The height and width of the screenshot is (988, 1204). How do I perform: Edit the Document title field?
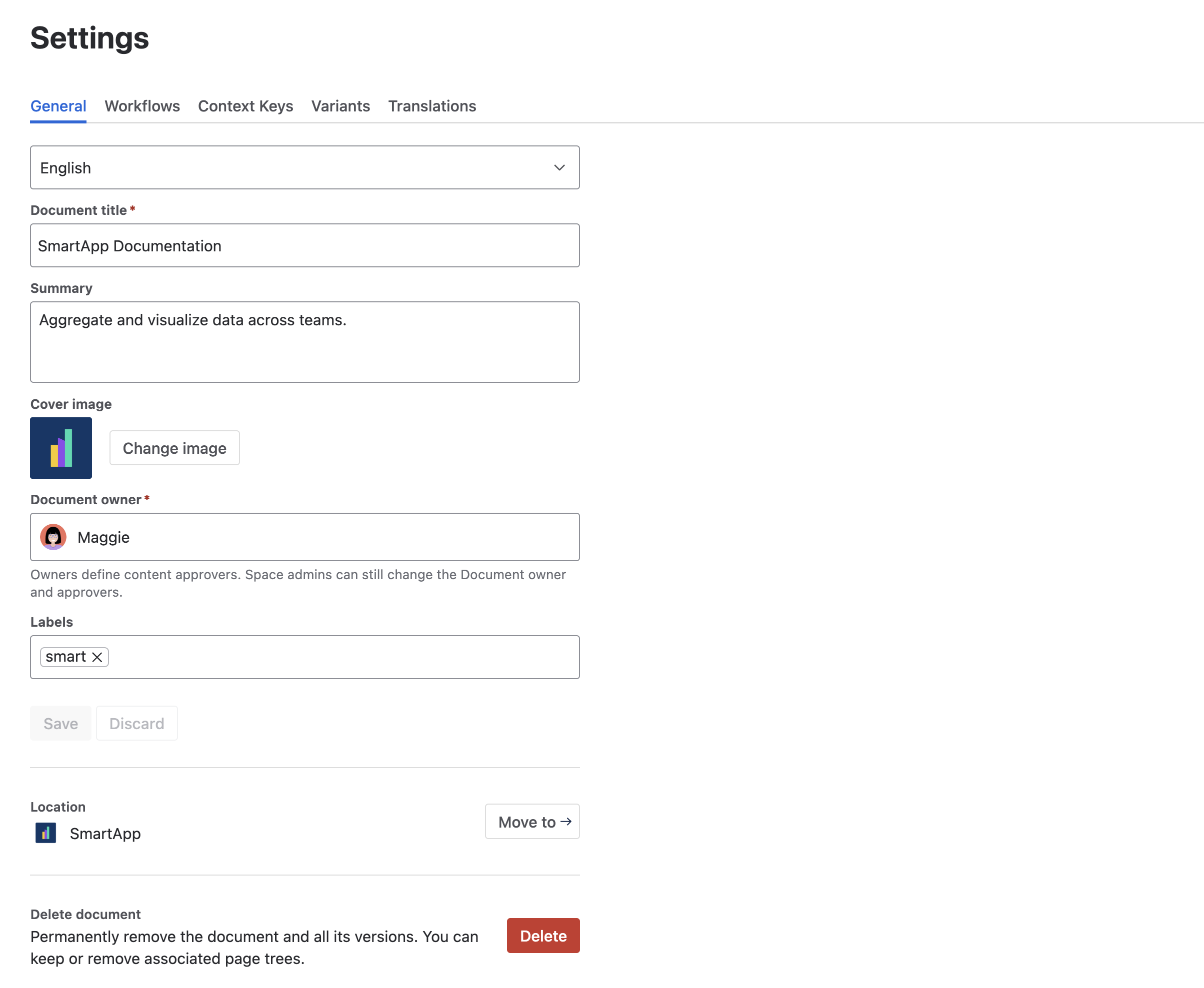click(x=304, y=245)
